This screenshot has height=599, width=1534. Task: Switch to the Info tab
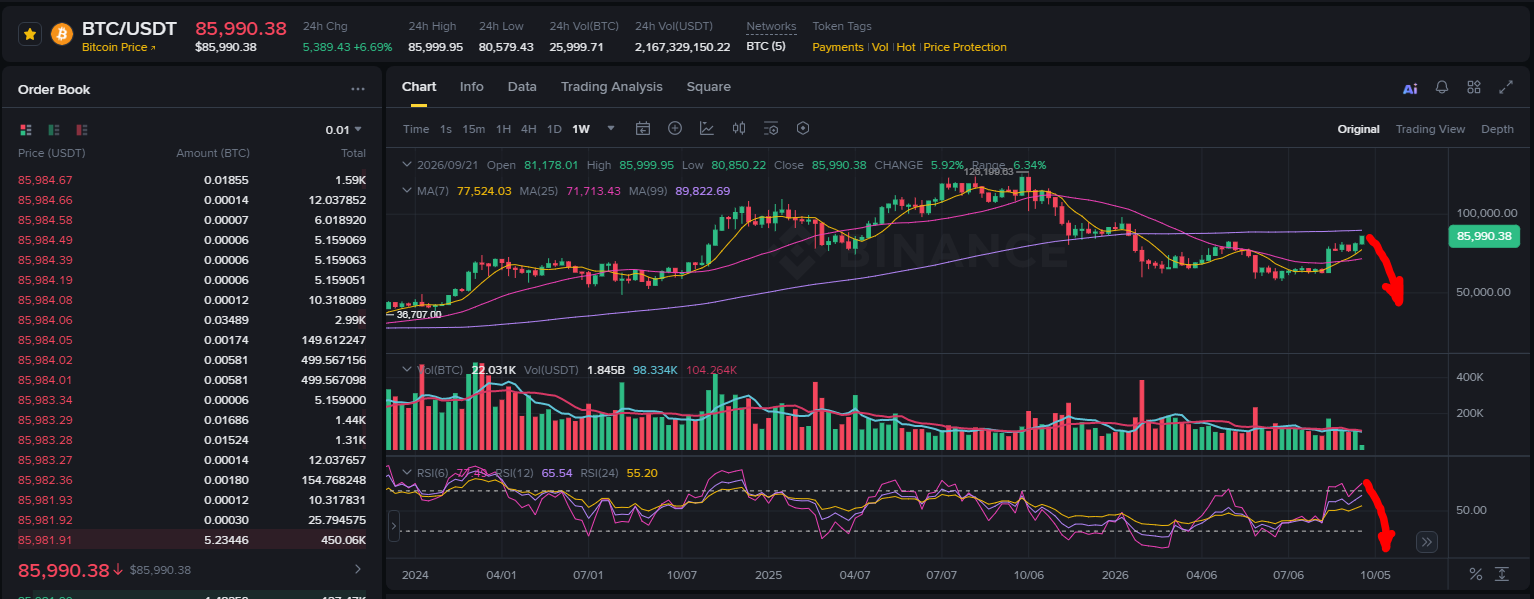tap(472, 87)
